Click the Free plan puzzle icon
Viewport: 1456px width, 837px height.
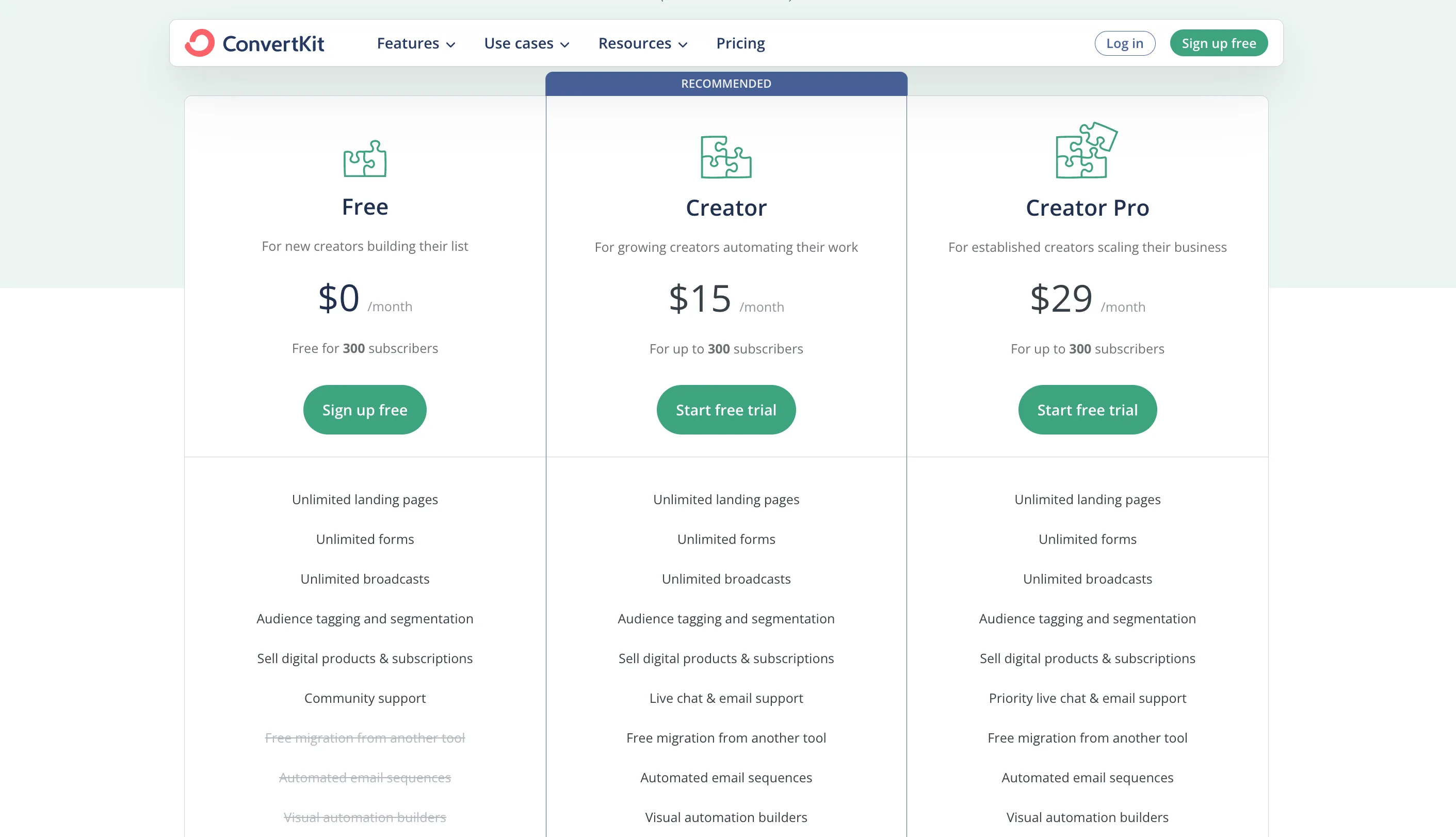pyautogui.click(x=365, y=158)
